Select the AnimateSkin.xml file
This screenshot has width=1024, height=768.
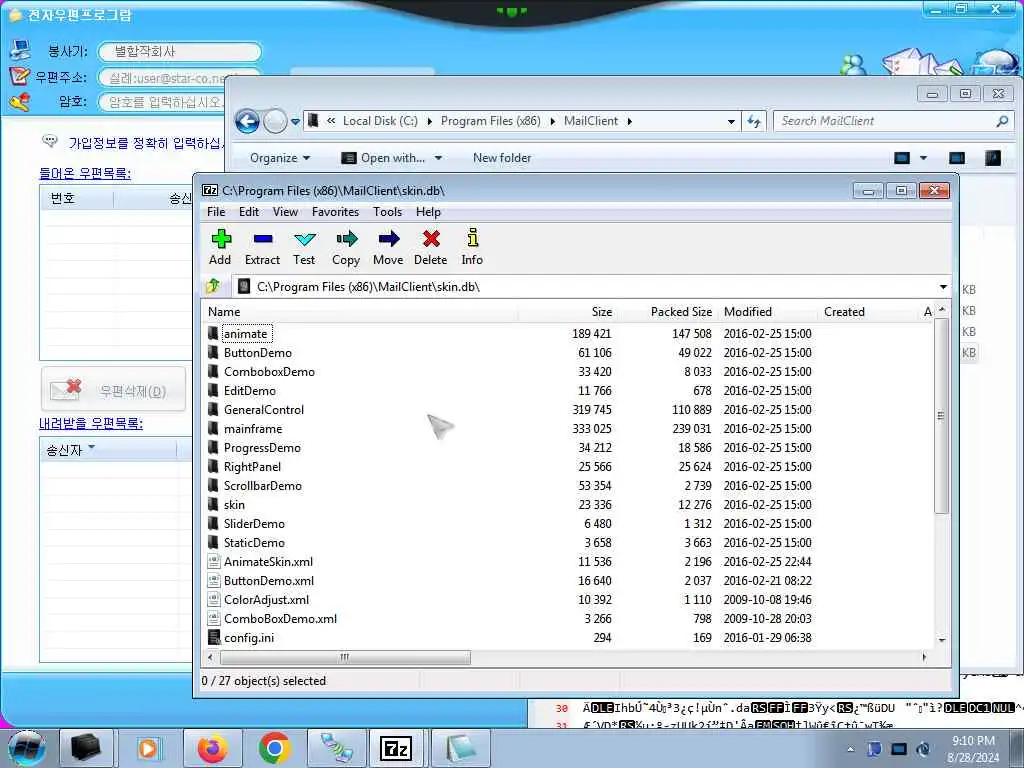coord(268,562)
